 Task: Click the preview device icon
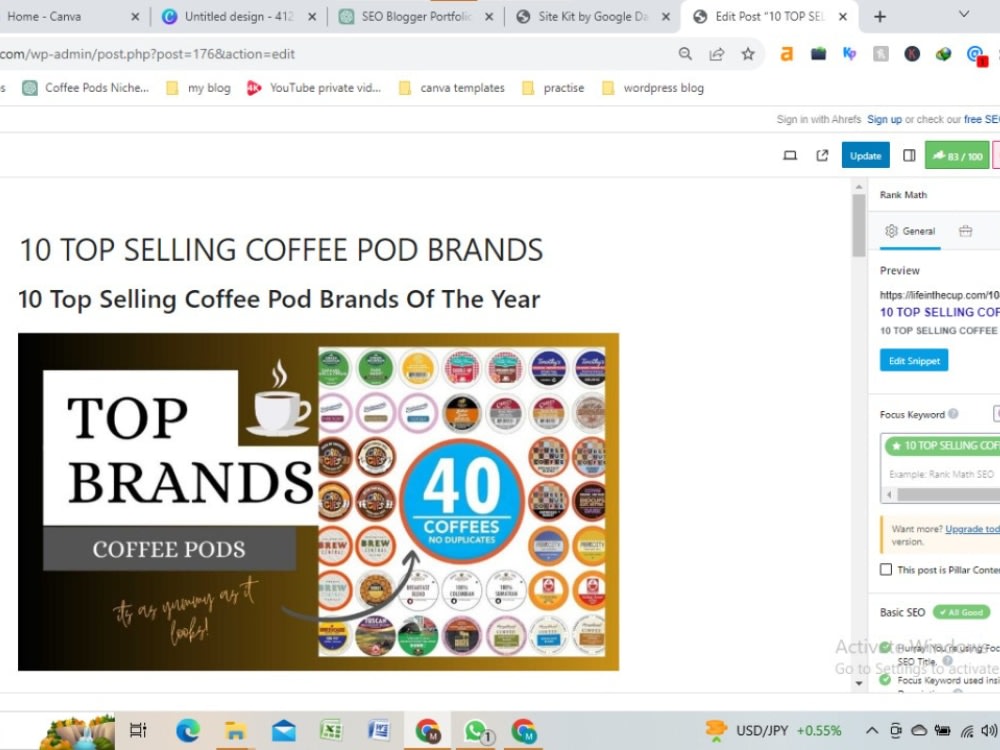point(790,156)
